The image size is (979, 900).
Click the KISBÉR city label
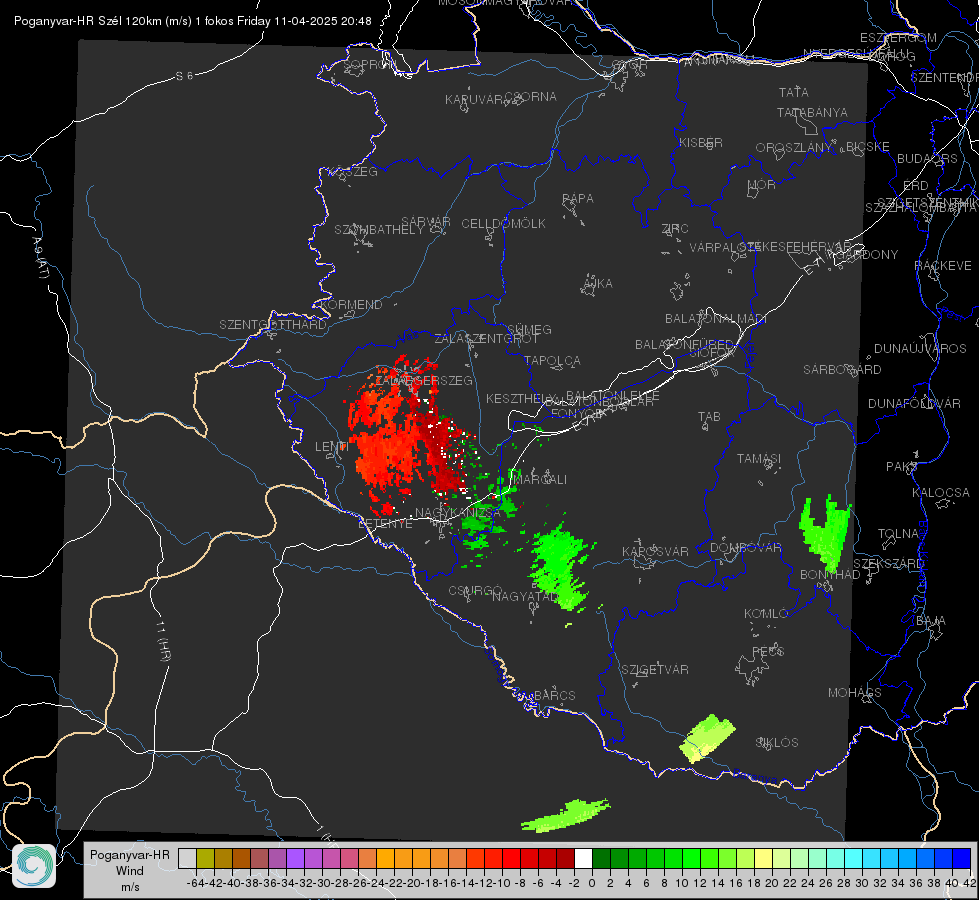point(701,142)
